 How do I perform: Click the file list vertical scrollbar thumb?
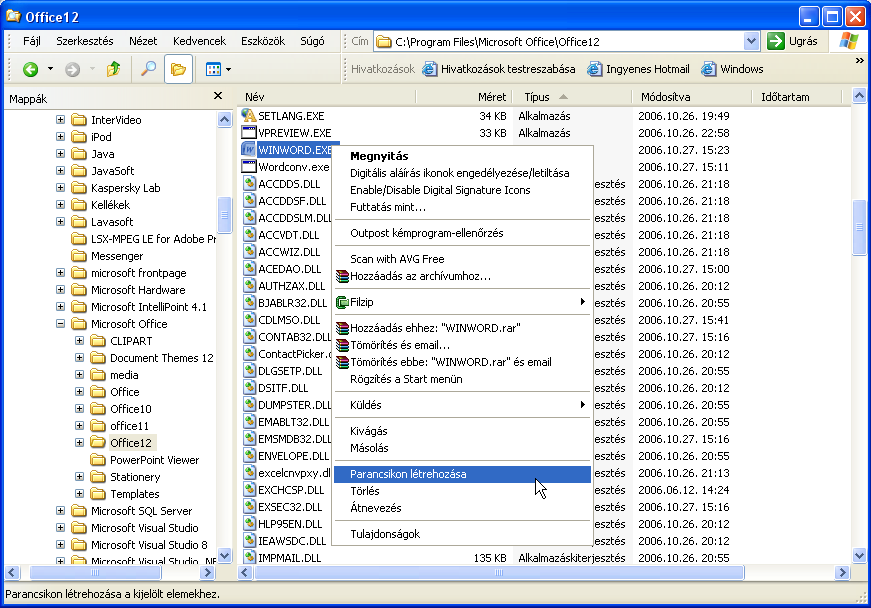(x=859, y=227)
